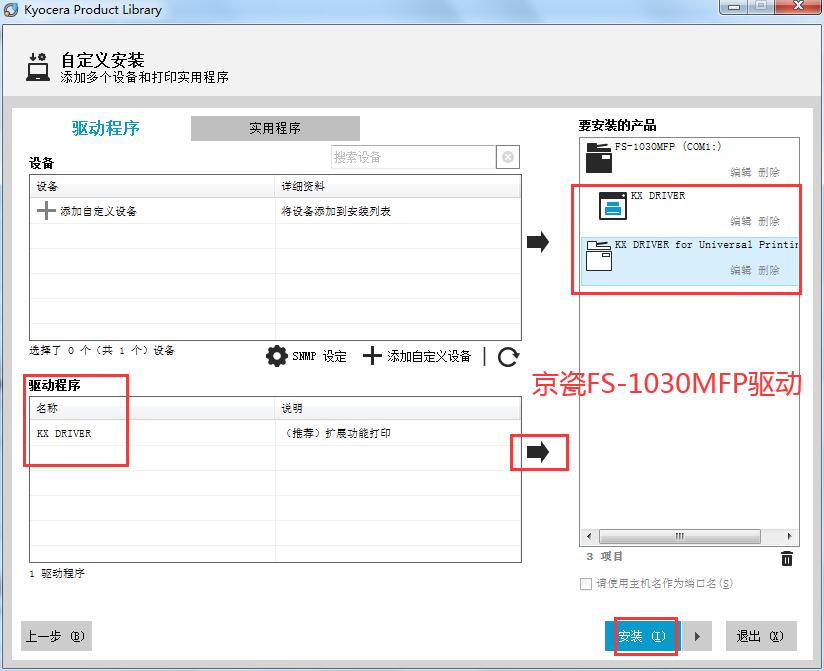Select the KX DRIVER row in driver list
Screen dimensions: 824x671
pos(275,433)
